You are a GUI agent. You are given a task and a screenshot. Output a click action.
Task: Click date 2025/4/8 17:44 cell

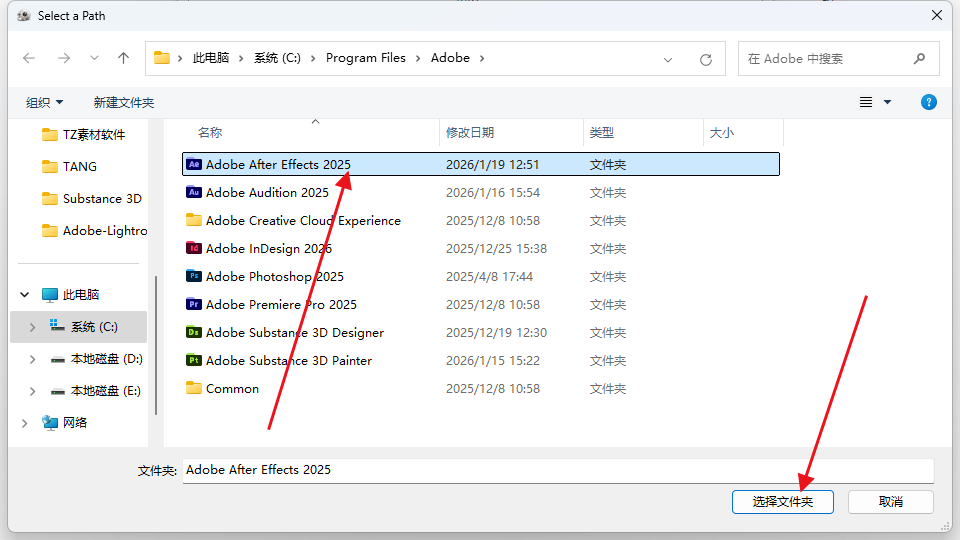[x=489, y=277]
